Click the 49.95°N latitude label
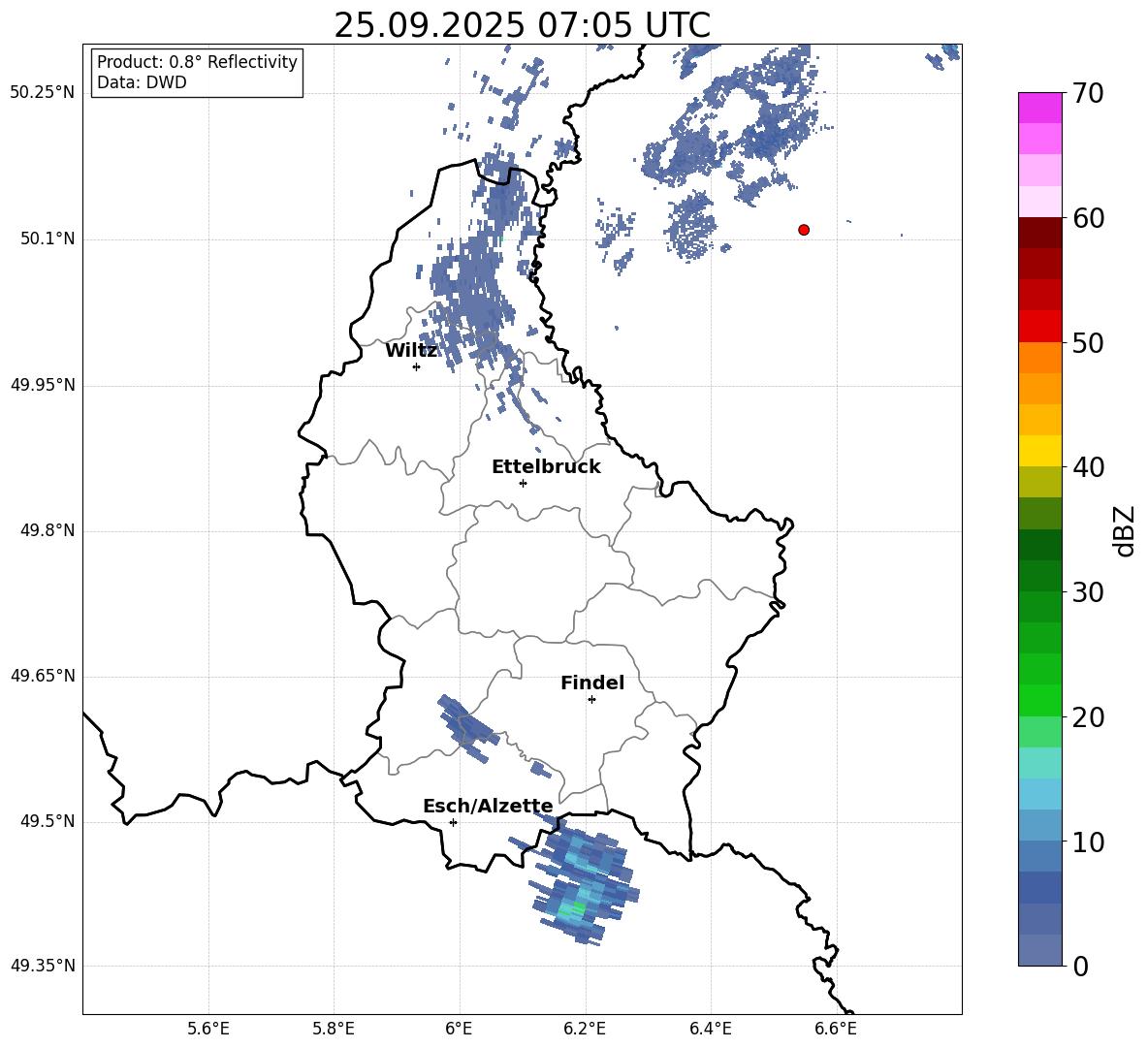1148x1048 pixels. tap(43, 385)
